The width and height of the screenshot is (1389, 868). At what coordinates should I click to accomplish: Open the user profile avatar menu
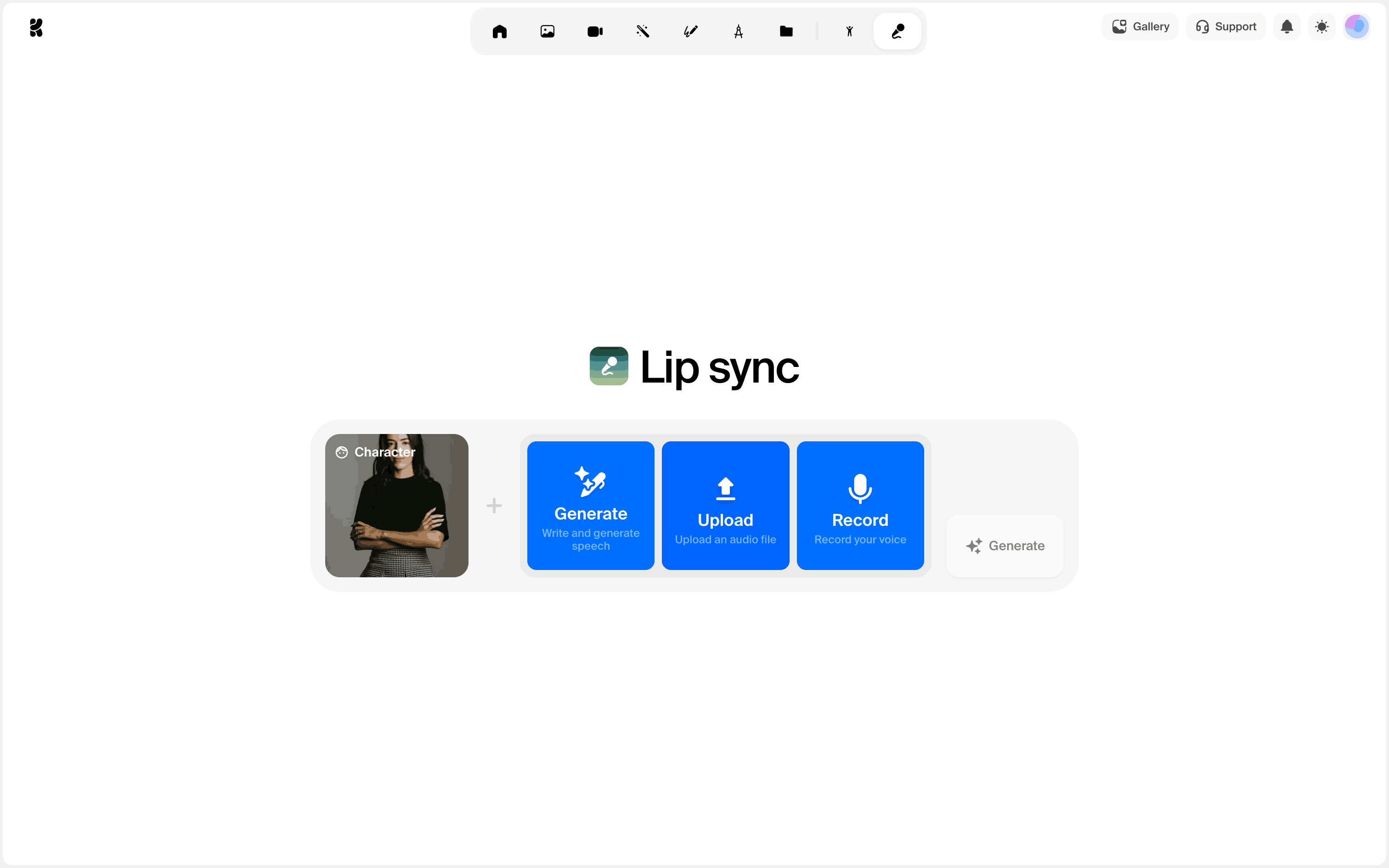point(1357,27)
